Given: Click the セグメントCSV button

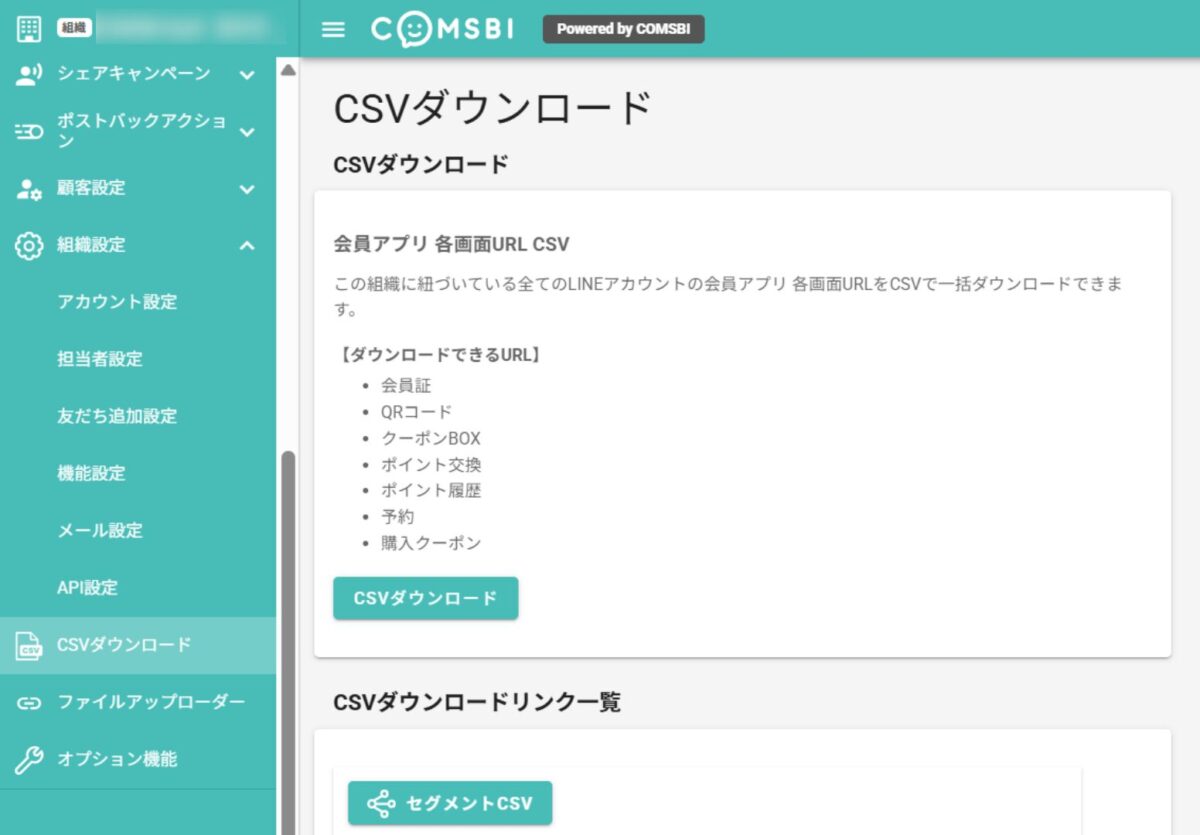Looking at the screenshot, I should click(450, 803).
